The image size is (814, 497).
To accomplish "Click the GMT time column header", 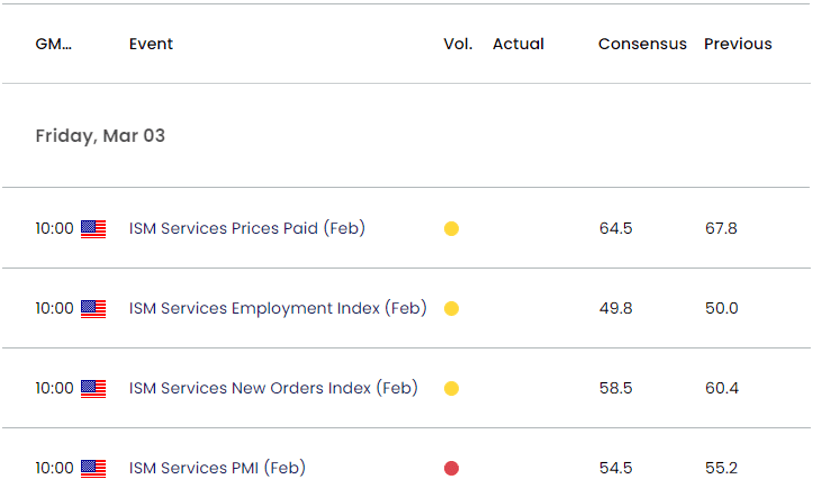I will click(53, 44).
